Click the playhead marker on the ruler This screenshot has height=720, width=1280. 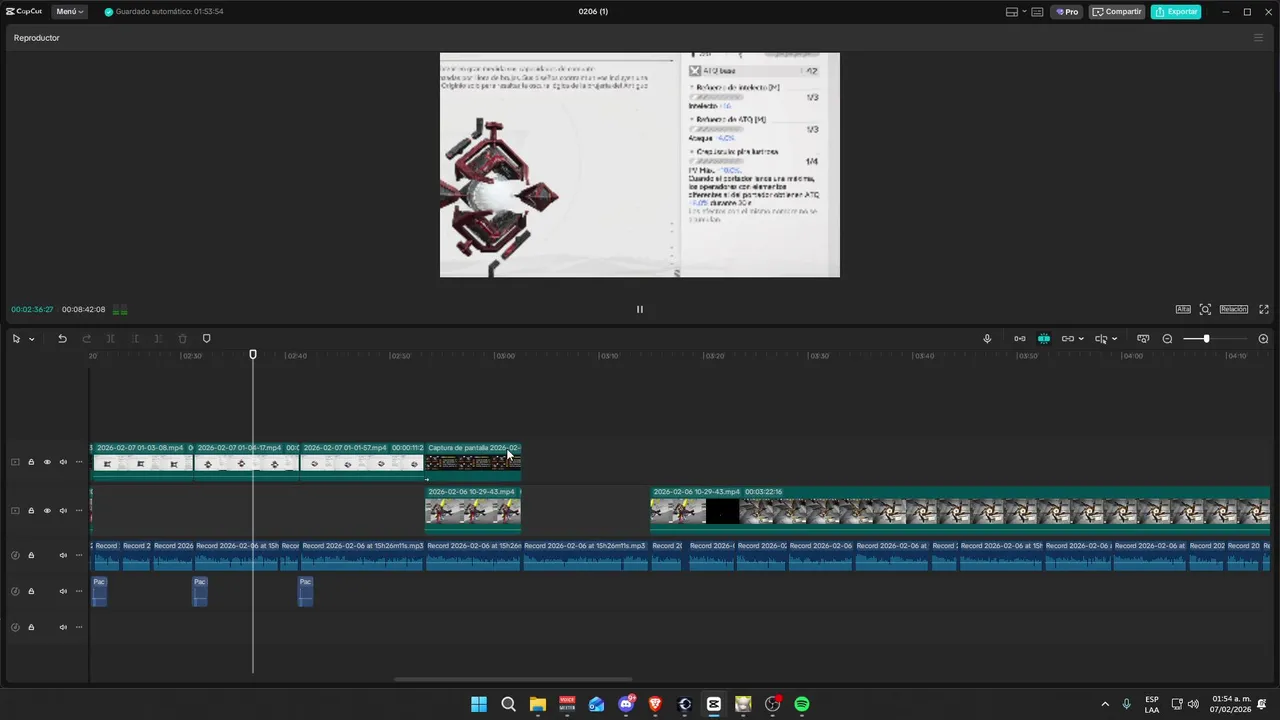pos(253,355)
